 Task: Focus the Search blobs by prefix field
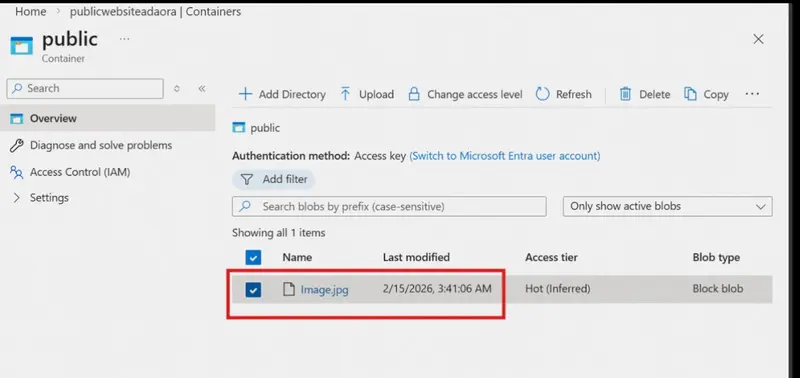(389, 207)
